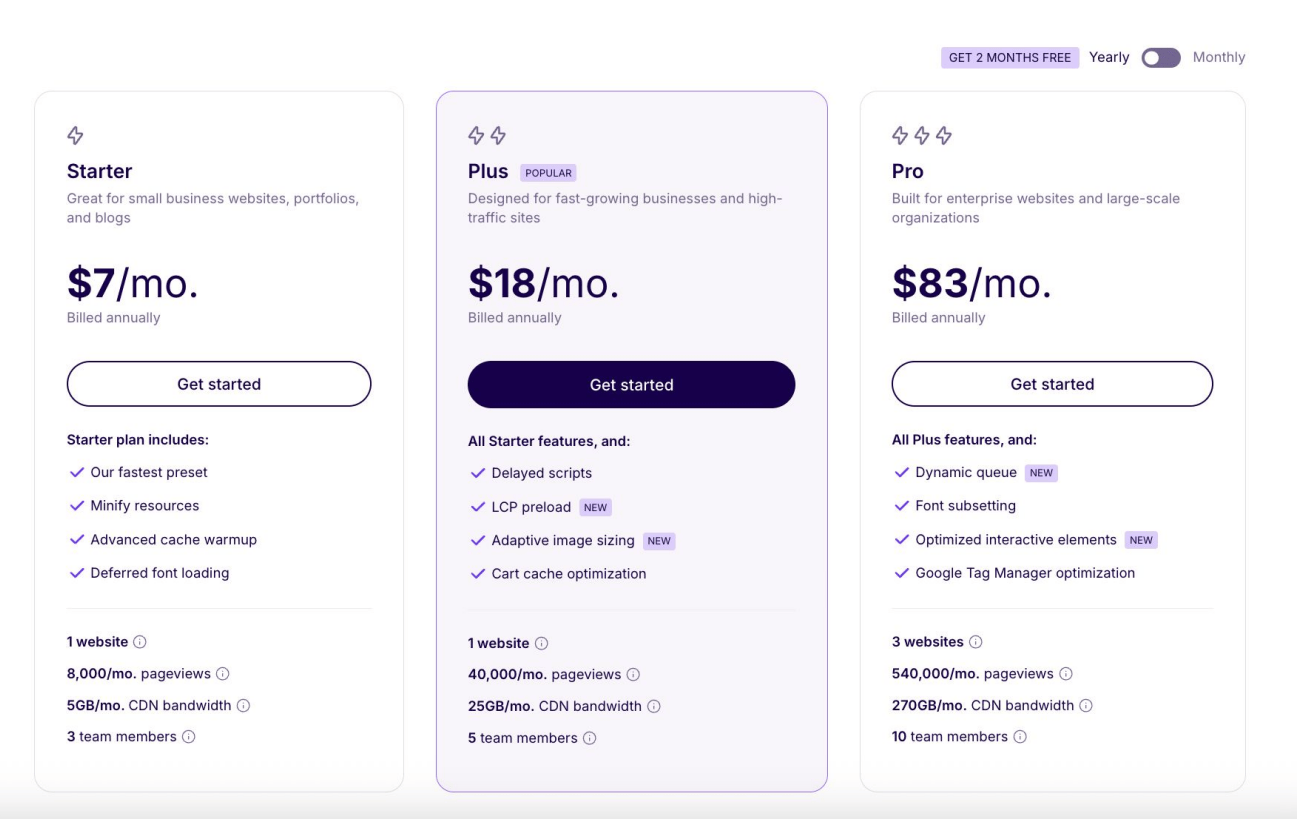This screenshot has width=1302, height=836.
Task: Click info icon beside Plus plan's 1 website
Action: pos(541,644)
